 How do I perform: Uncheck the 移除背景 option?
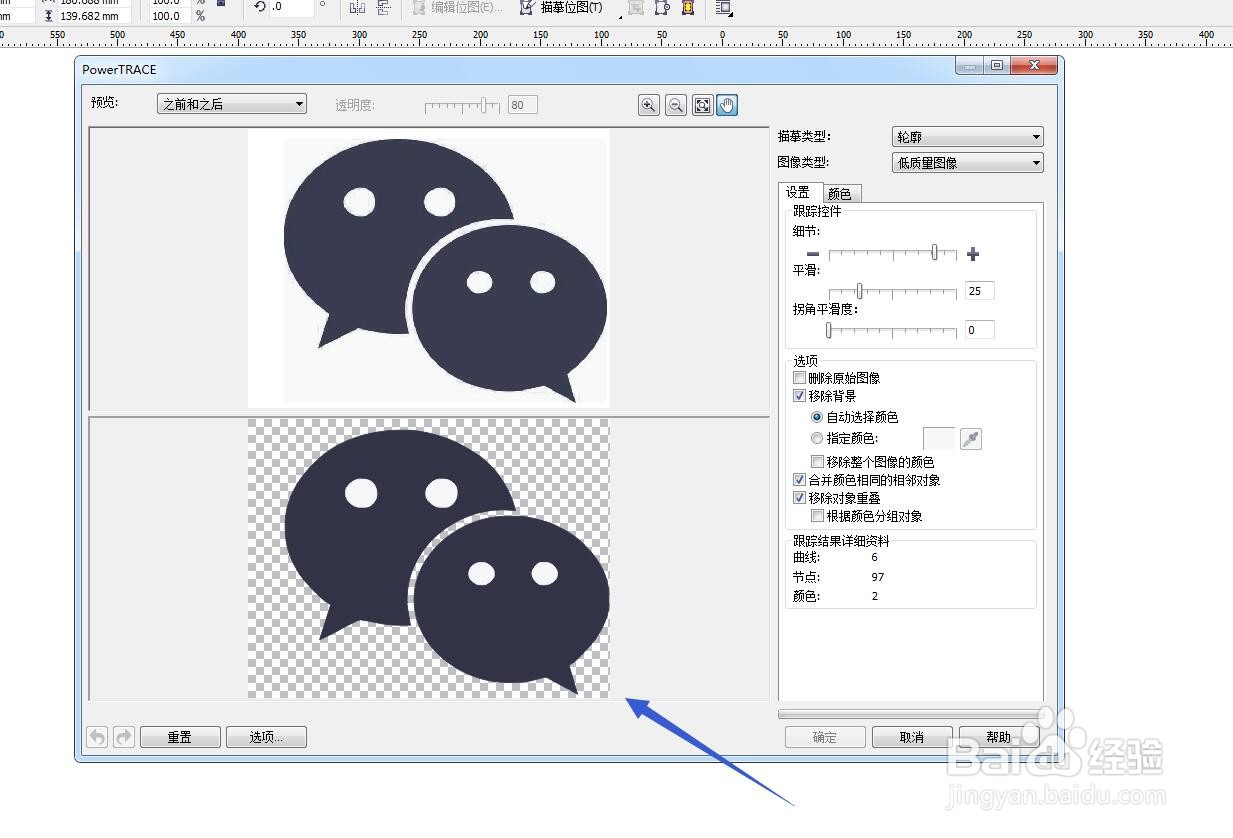[799, 395]
